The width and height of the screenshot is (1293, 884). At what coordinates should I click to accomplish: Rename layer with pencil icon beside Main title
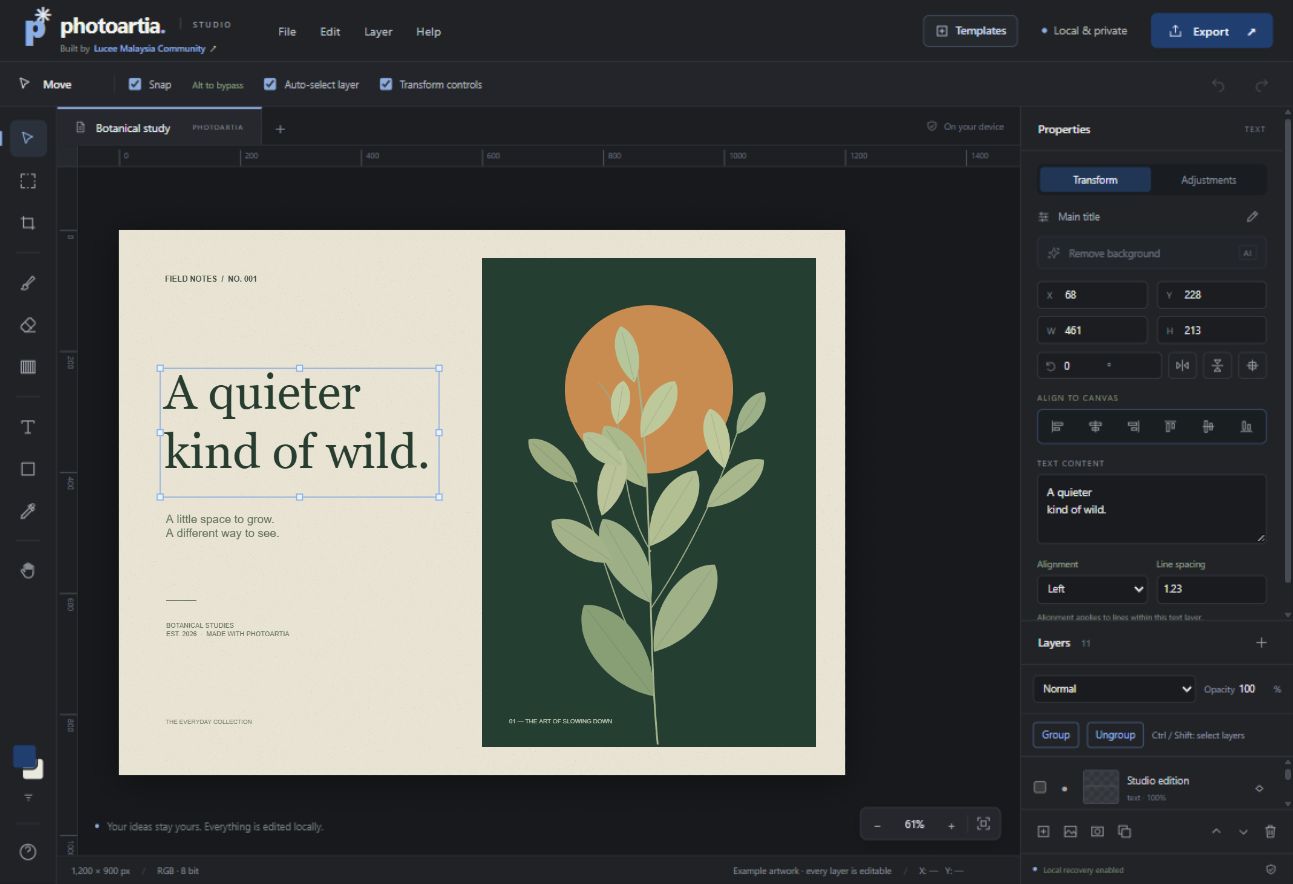point(1252,217)
